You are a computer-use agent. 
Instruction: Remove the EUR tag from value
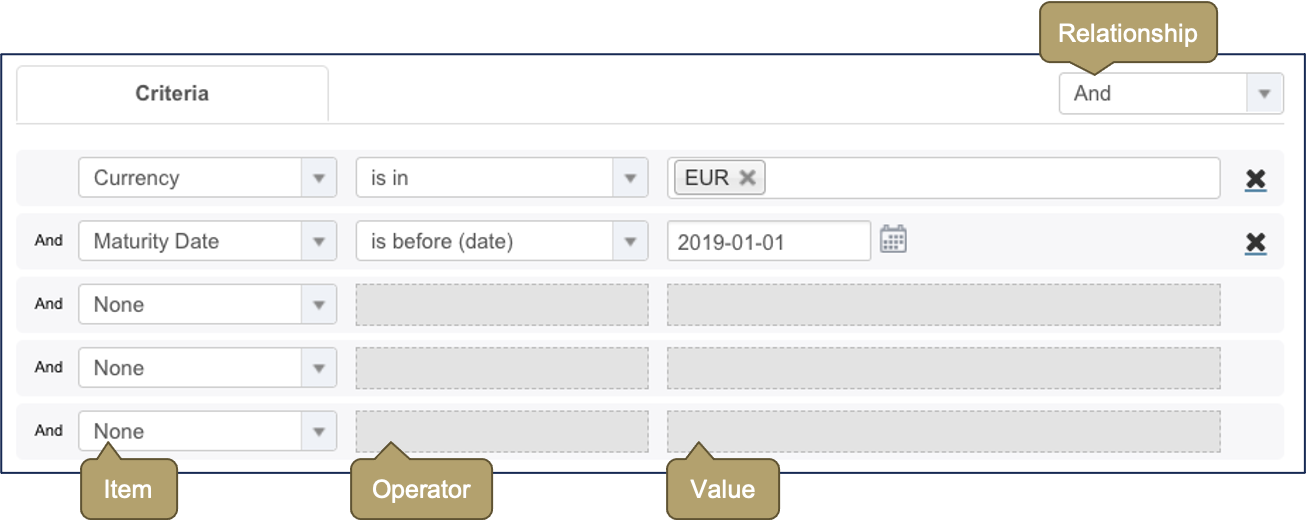[x=747, y=178]
